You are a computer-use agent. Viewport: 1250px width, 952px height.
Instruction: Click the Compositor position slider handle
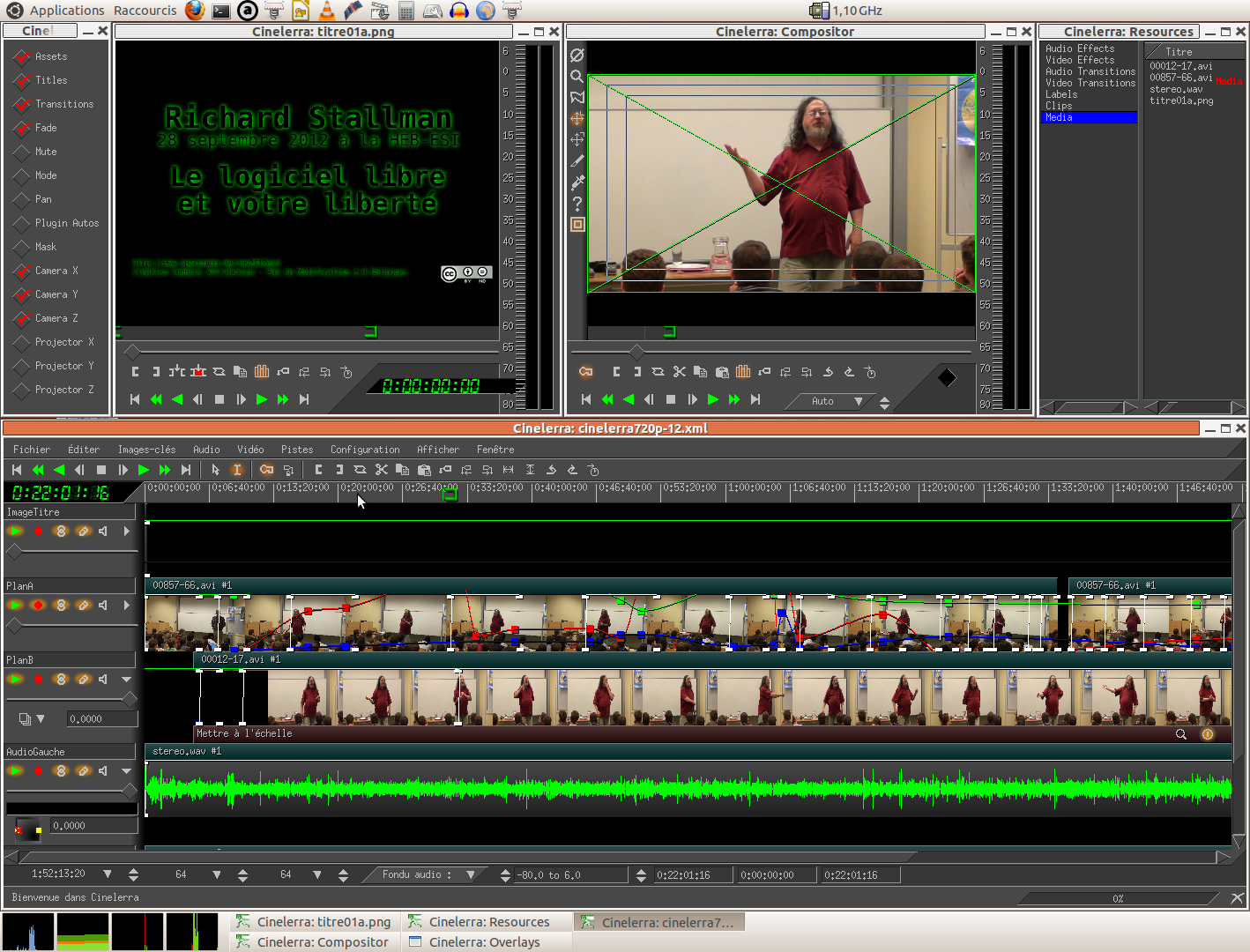tap(636, 351)
